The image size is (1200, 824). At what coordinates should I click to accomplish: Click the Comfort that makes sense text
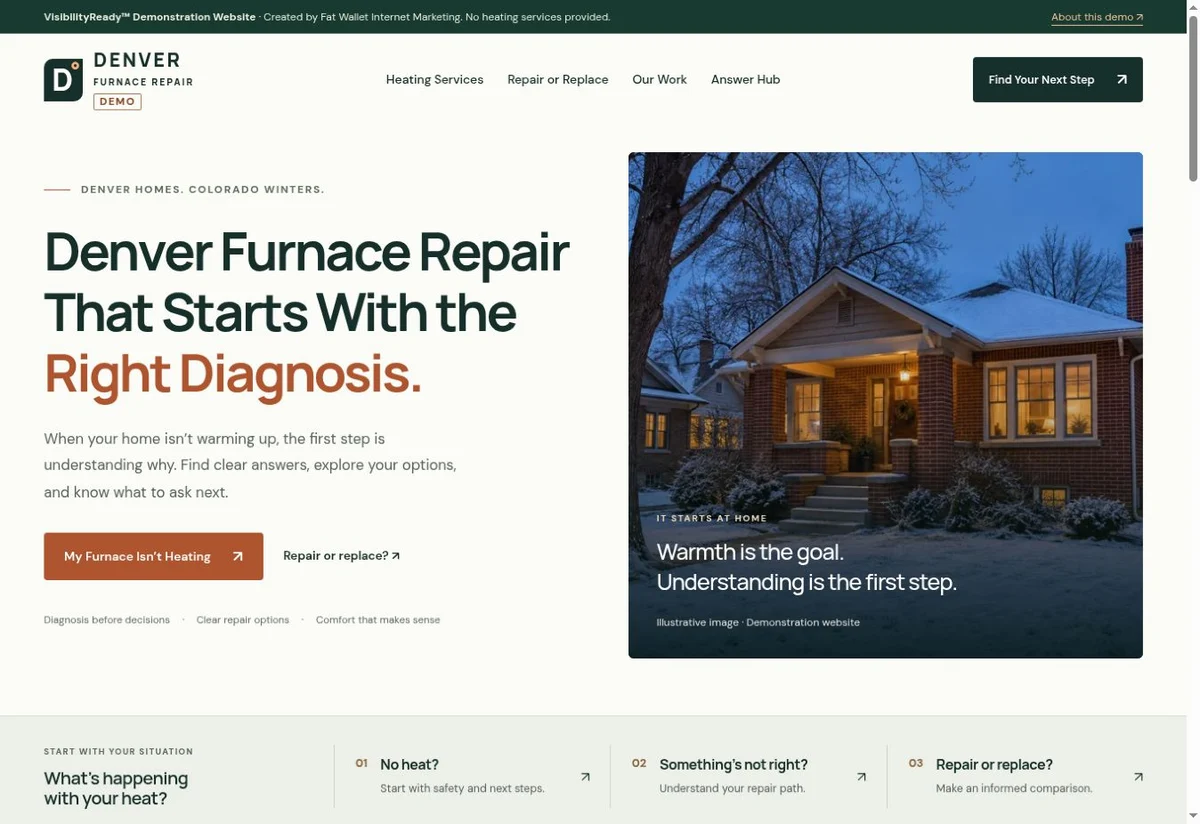[378, 620]
